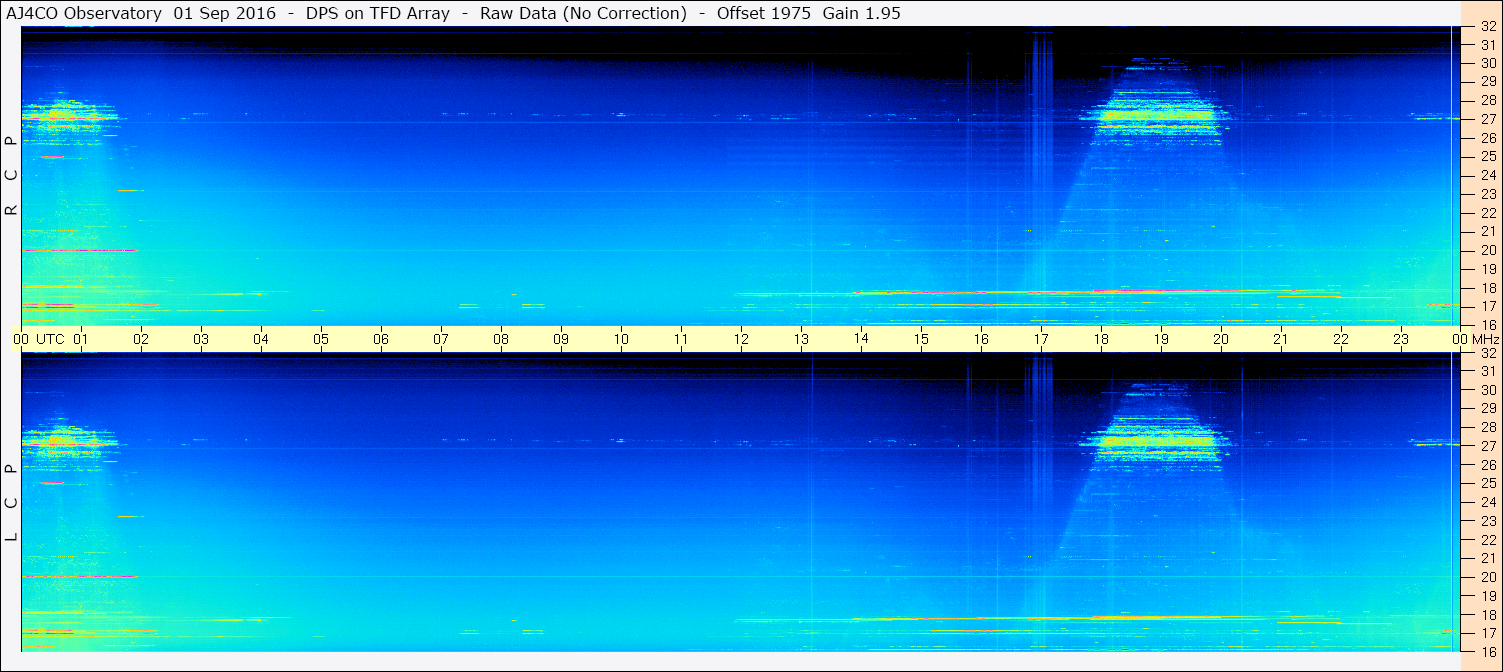Screen dimensions: 1503x672
Task: Click the 'Offset 1975' value in the header
Action: (763, 13)
